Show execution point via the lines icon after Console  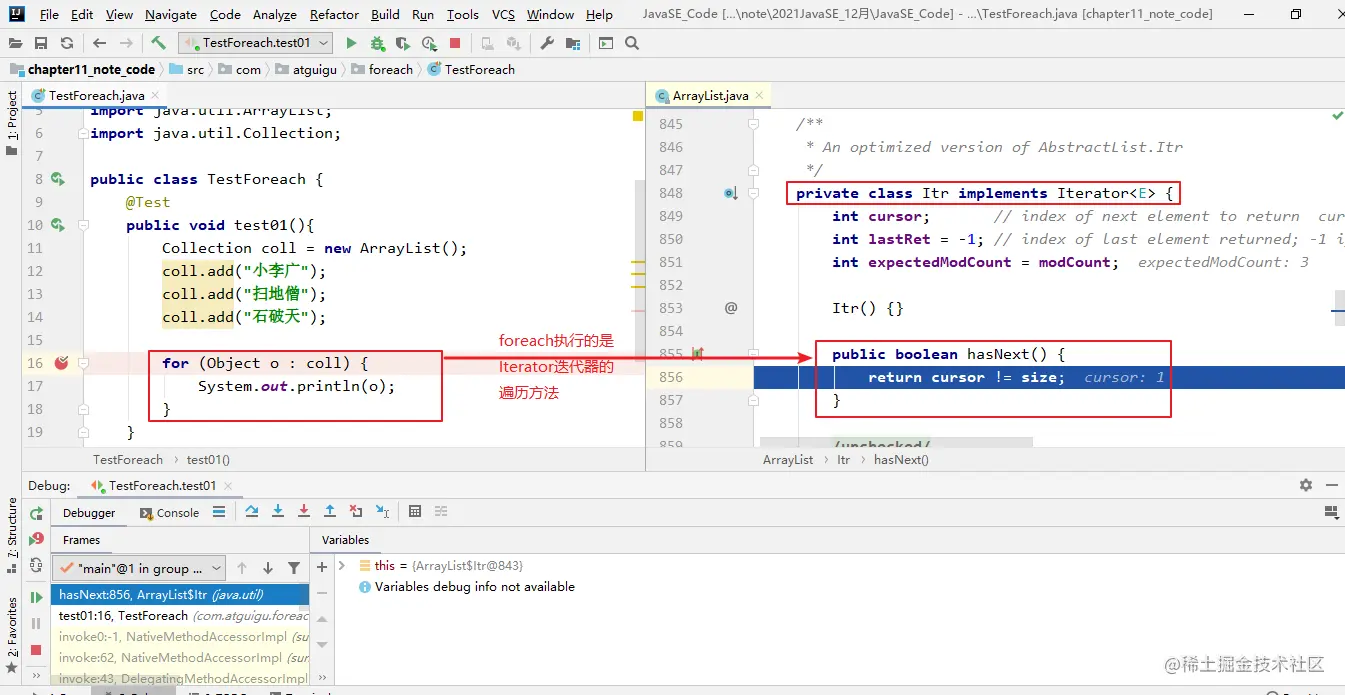pyautogui.click(x=220, y=511)
